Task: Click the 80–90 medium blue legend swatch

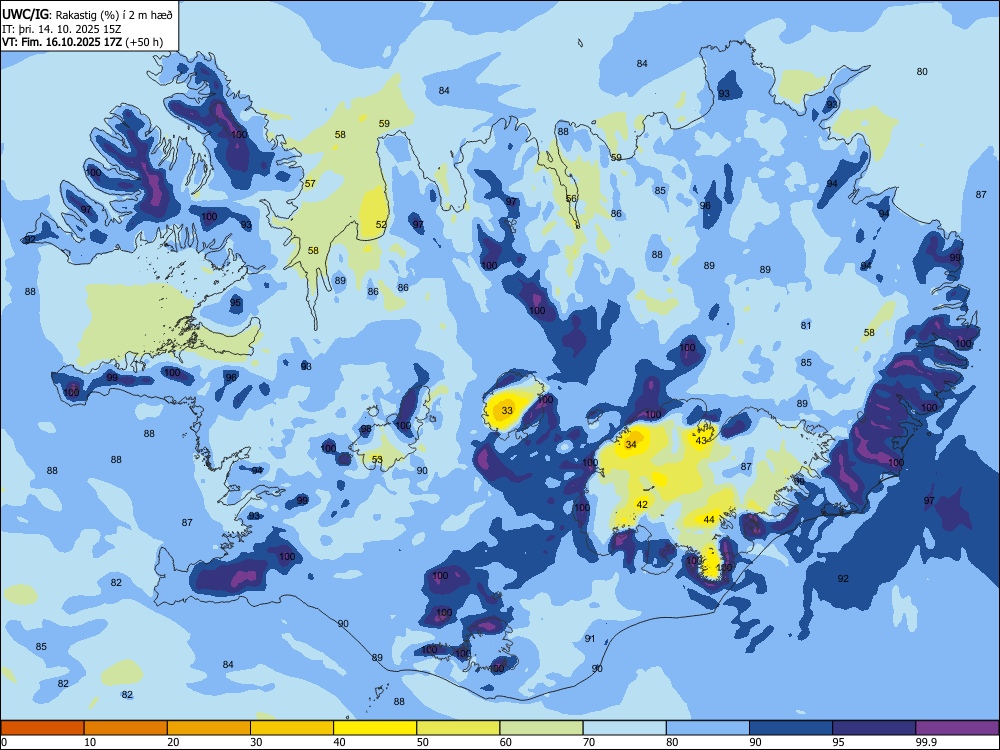Action: point(708,728)
